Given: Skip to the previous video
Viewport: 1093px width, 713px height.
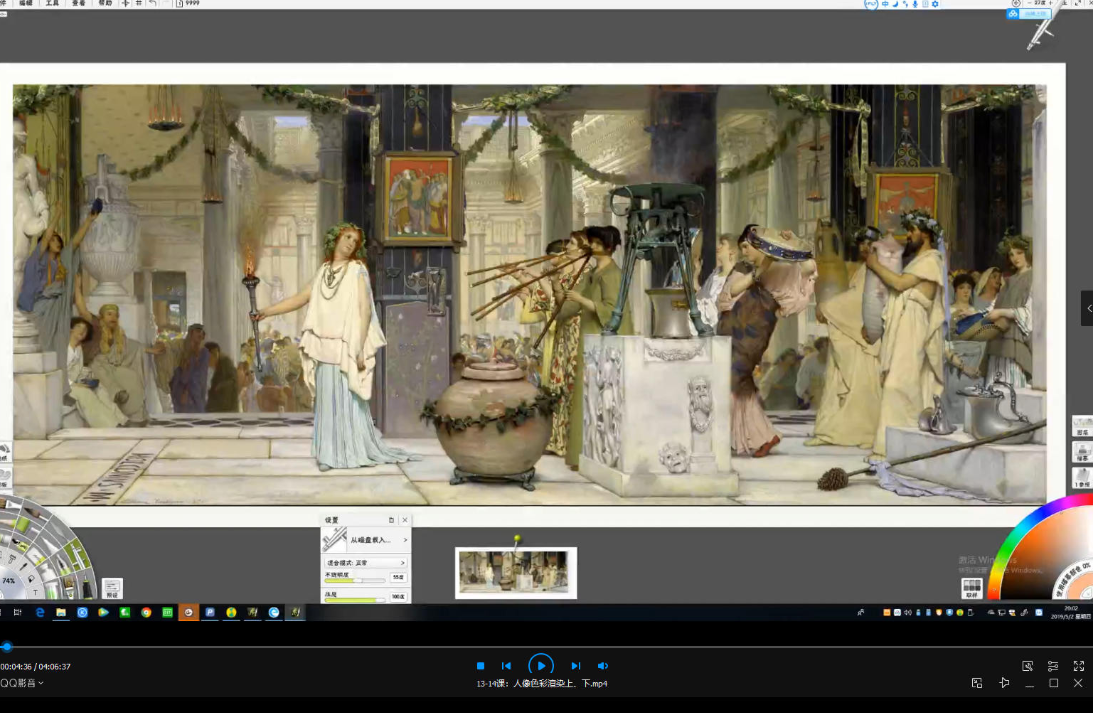Looking at the screenshot, I should tap(507, 666).
